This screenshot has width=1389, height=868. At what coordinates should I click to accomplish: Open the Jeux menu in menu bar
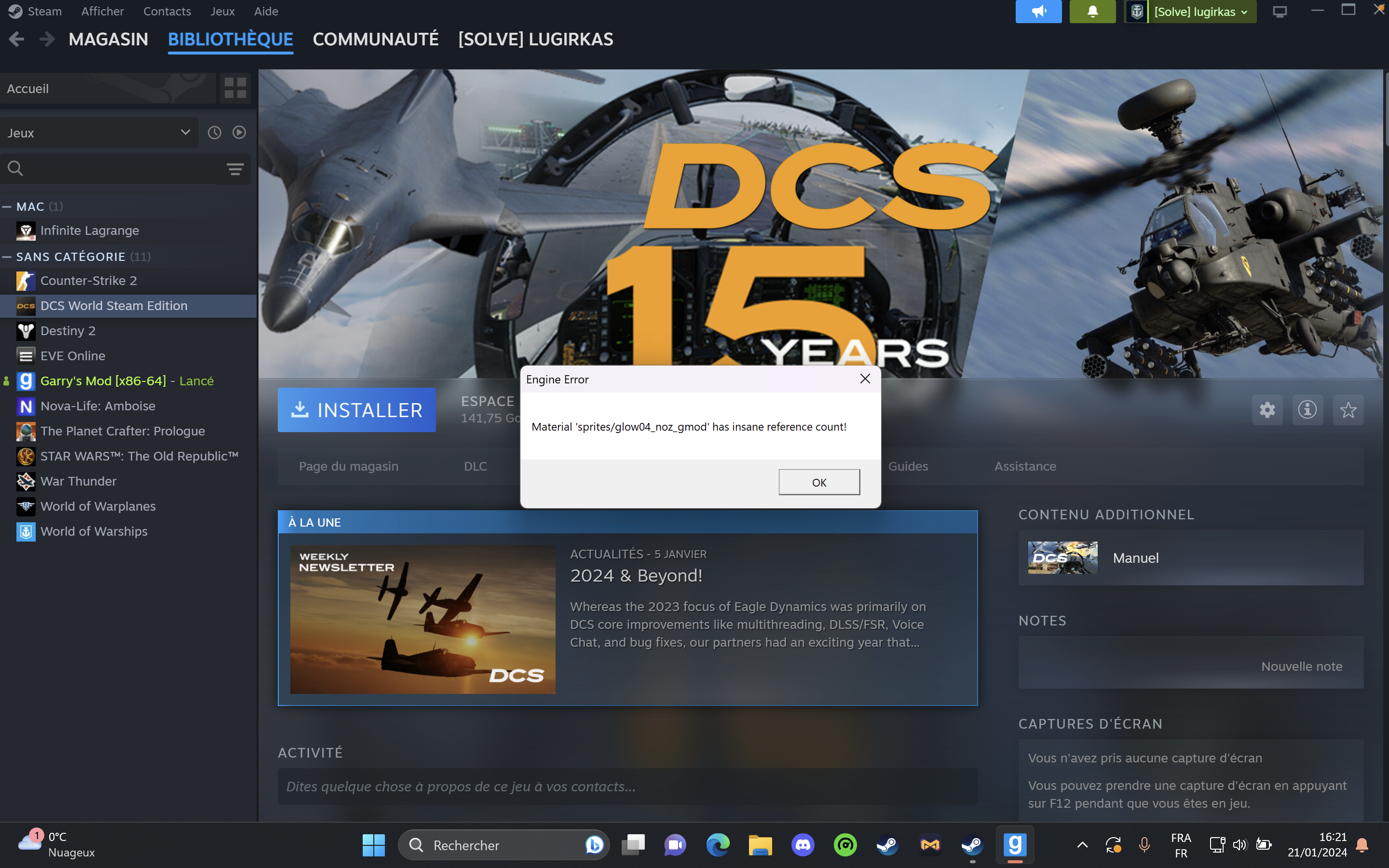coord(222,12)
